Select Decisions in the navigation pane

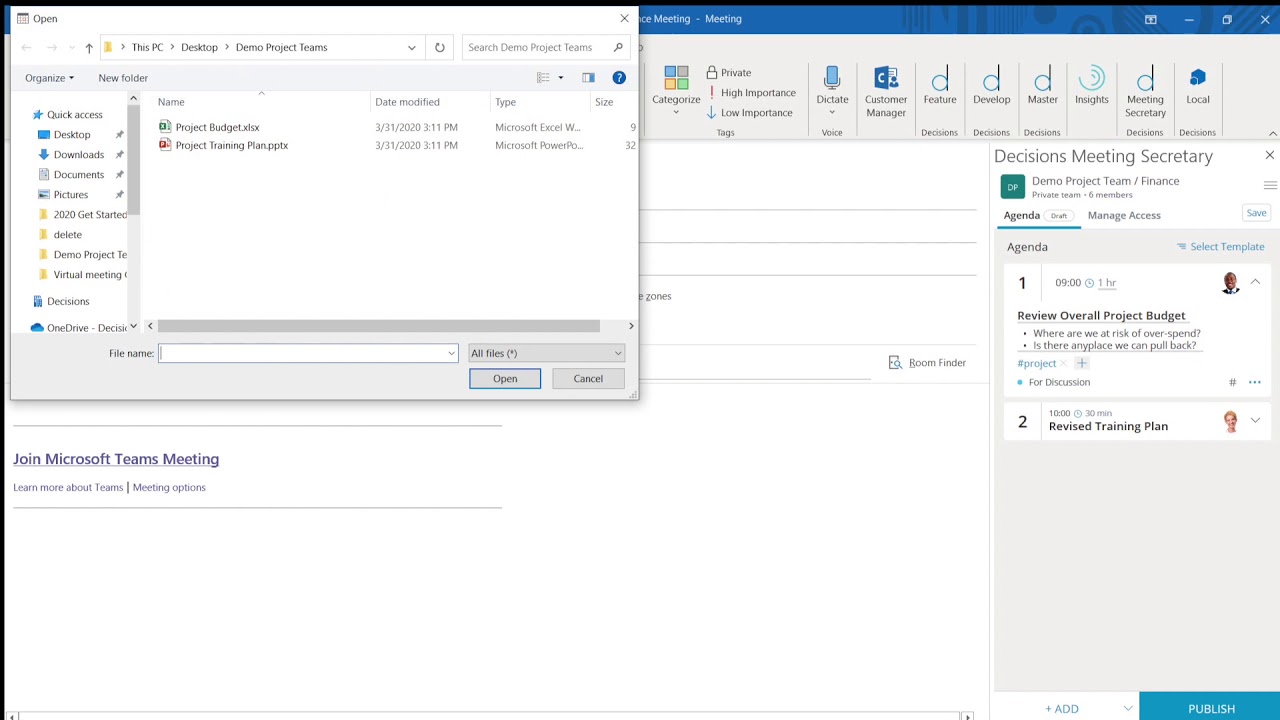[68, 301]
